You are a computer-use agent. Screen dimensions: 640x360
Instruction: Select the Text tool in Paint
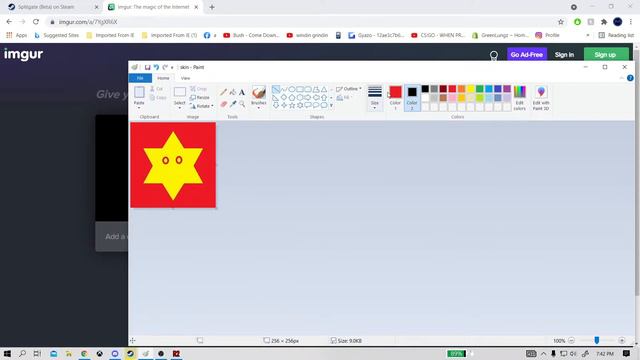pos(242,92)
